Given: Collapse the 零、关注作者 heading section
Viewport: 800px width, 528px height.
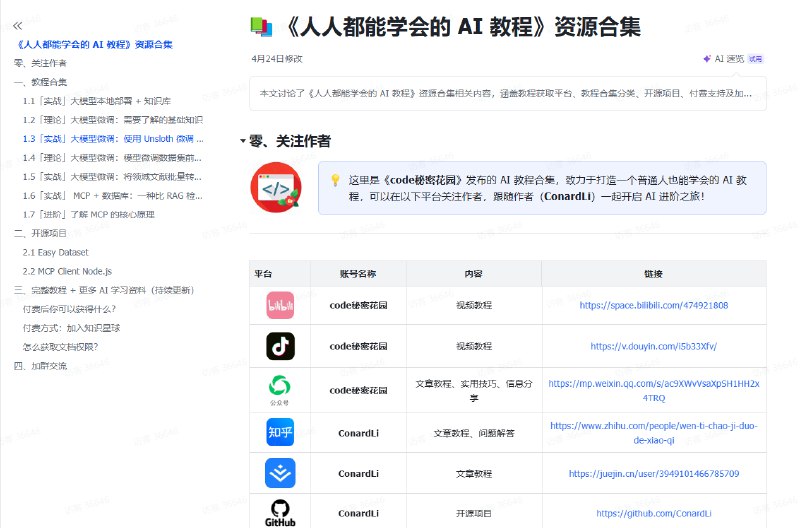Looking at the screenshot, I should point(243,141).
